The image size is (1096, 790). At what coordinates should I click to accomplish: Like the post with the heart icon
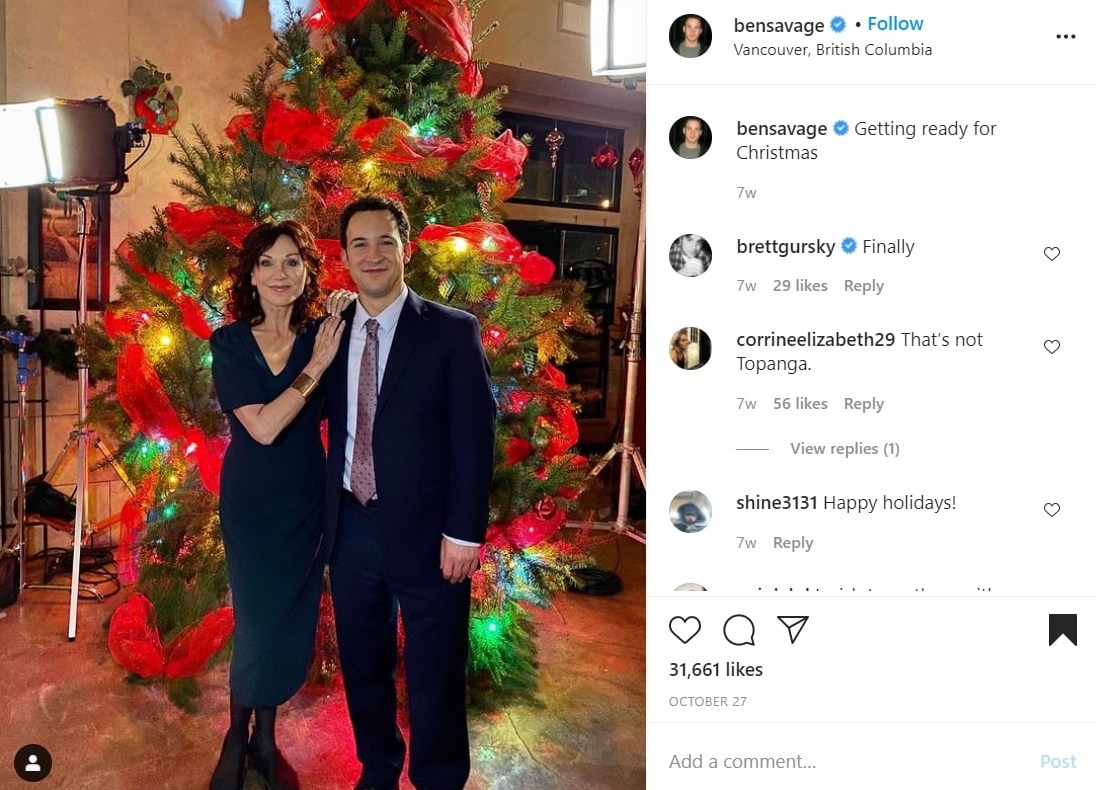(685, 630)
